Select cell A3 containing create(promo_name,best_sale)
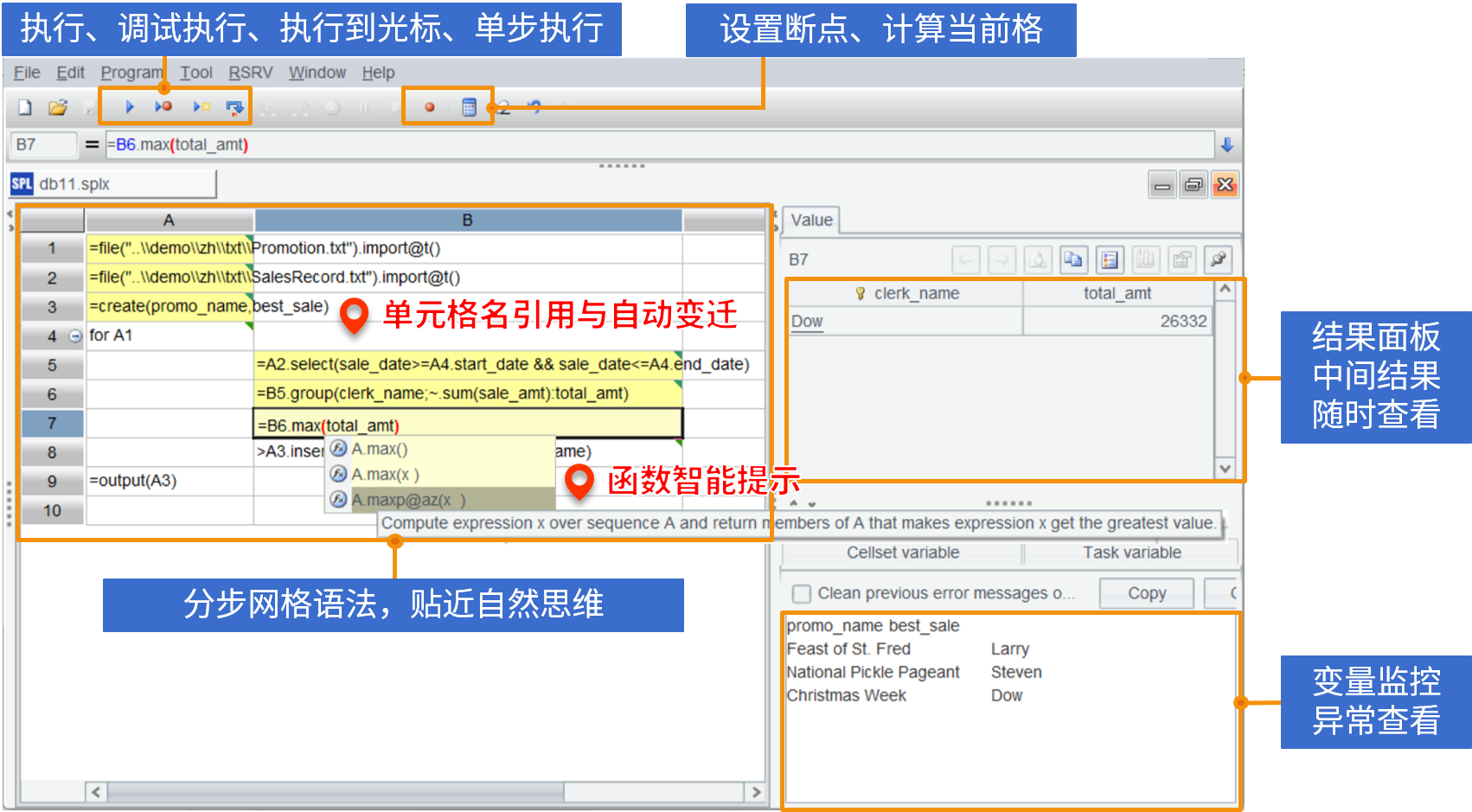This screenshot has height=812, width=1472. 170,307
